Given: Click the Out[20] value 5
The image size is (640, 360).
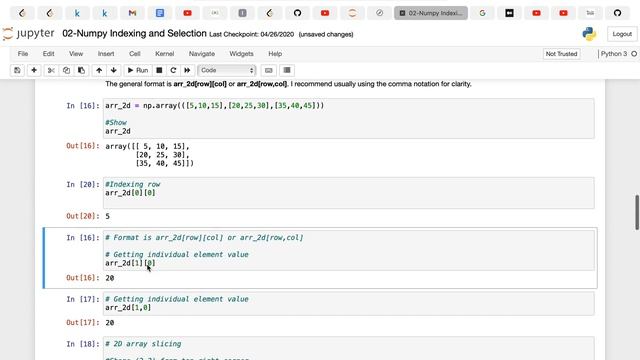Looking at the screenshot, I should point(107,216).
